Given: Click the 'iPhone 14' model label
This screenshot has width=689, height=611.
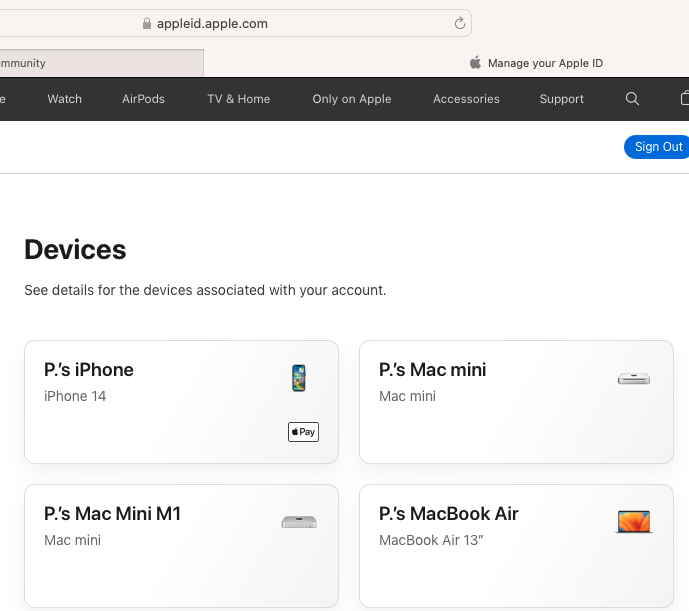Looking at the screenshot, I should [x=75, y=396].
